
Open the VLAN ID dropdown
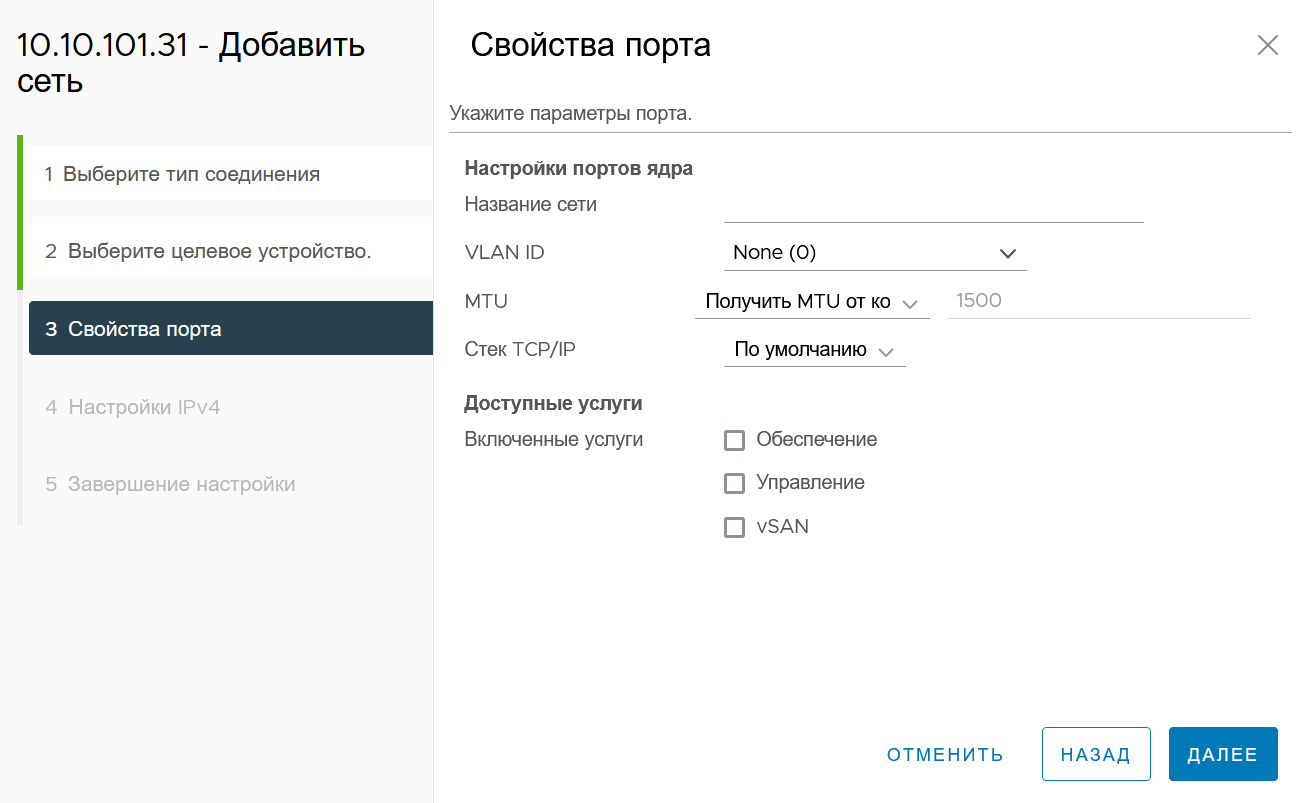[x=875, y=253]
